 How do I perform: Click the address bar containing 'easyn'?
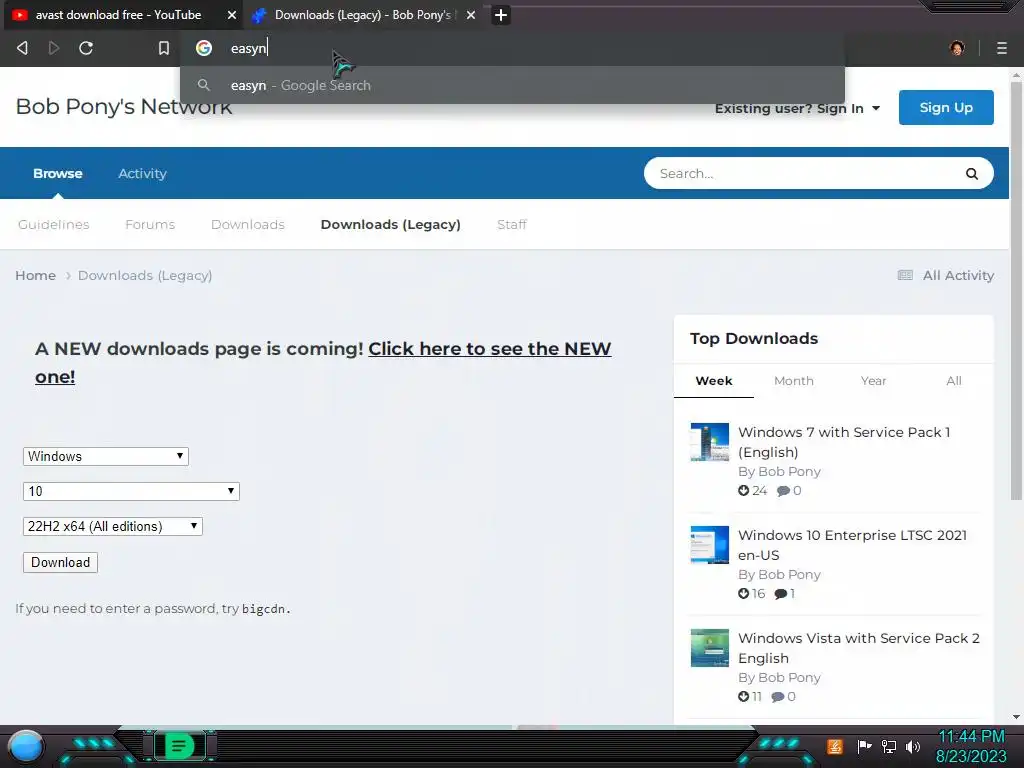[x=513, y=48]
